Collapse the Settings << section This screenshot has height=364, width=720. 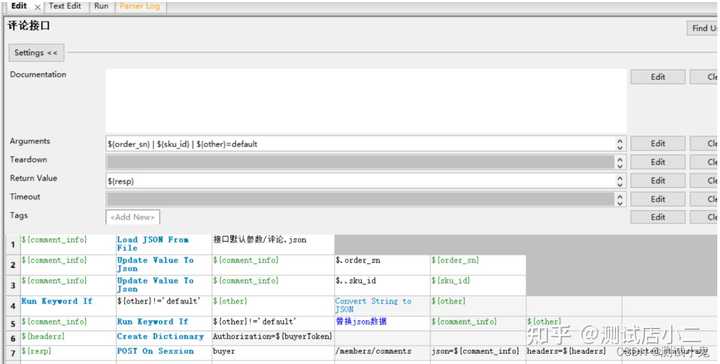click(36, 53)
